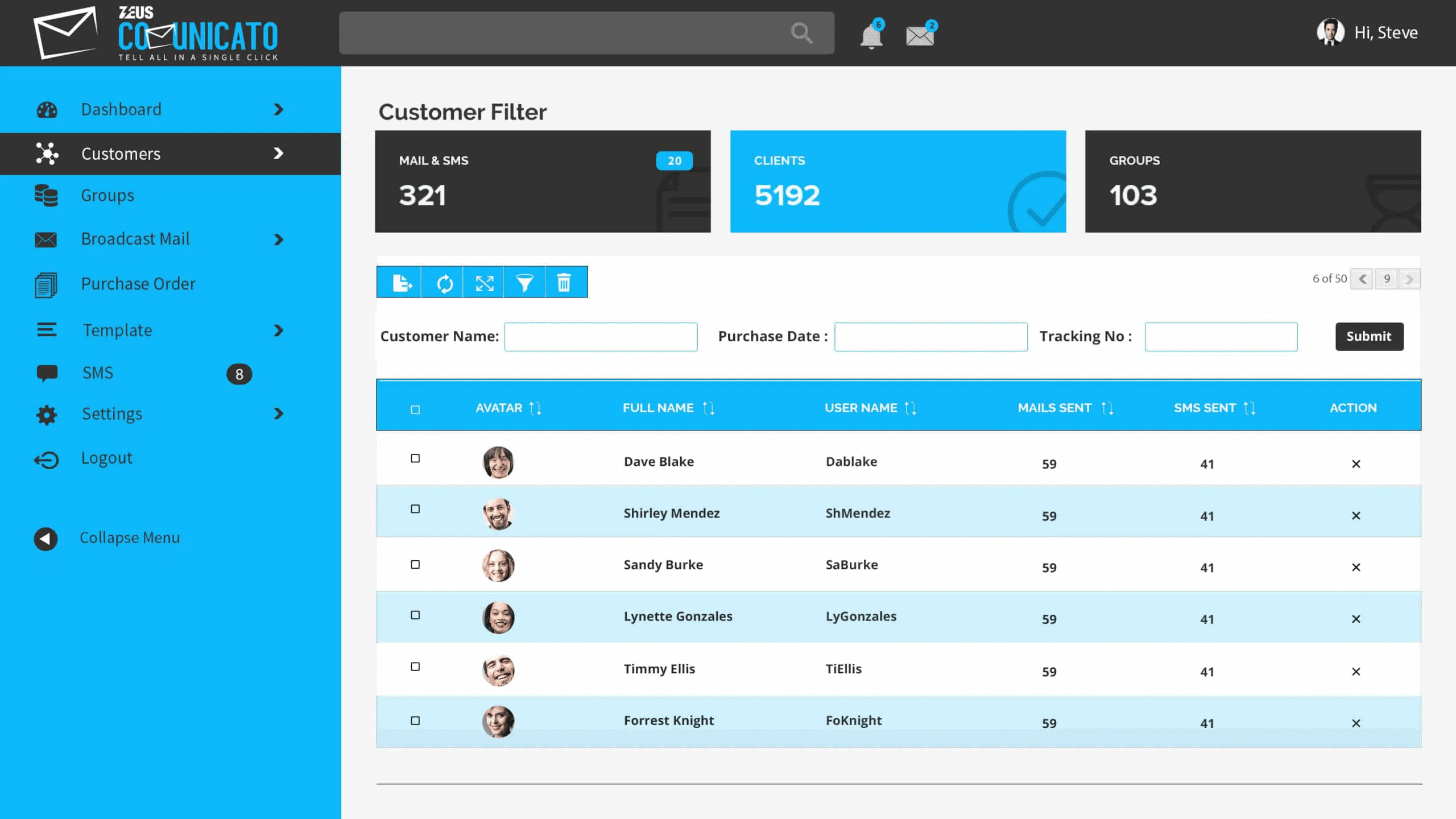Click the refresh icon in toolbar
Viewport: 1456px width, 819px height.
point(444,282)
